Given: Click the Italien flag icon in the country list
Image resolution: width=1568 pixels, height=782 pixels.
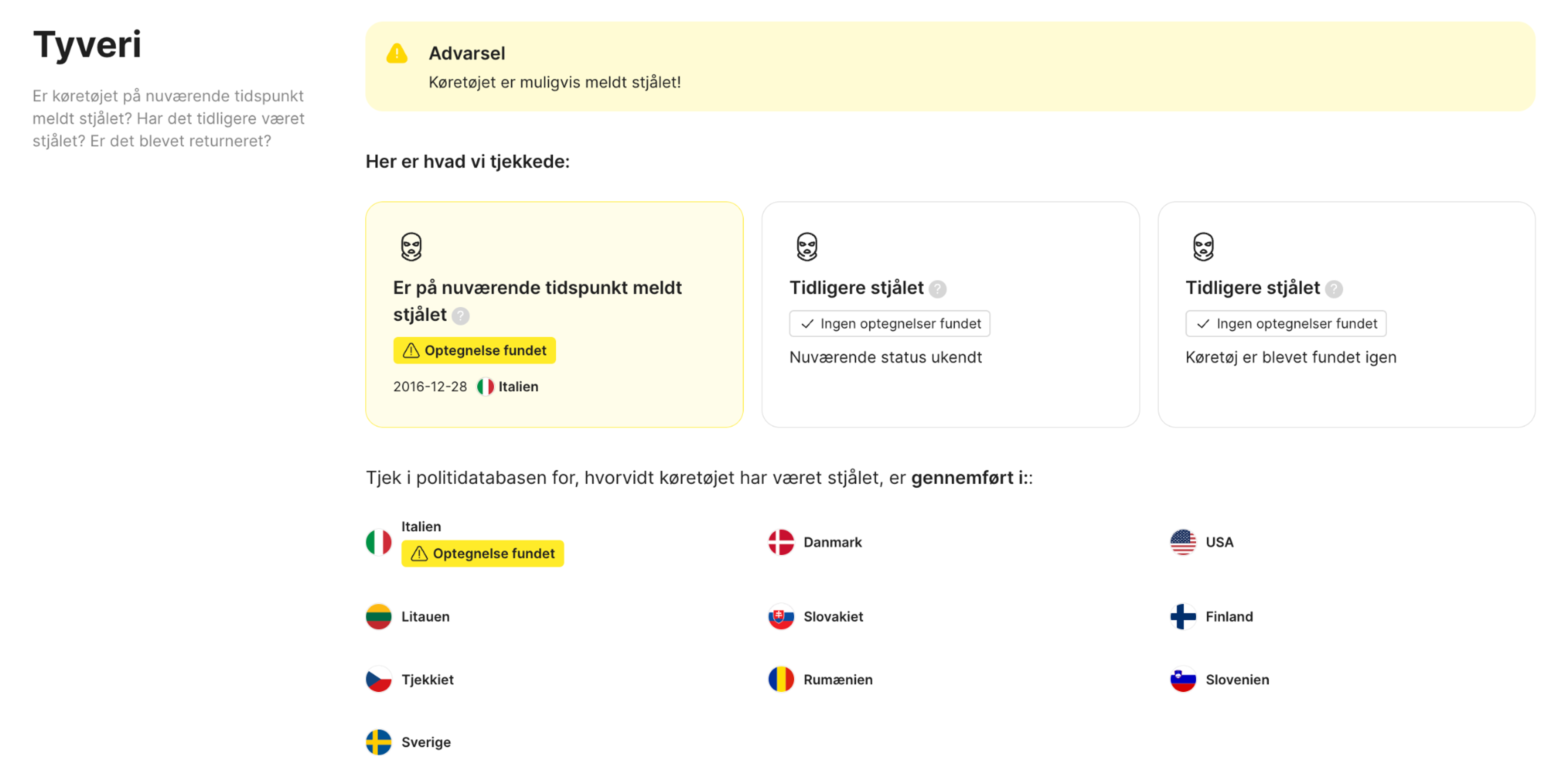Looking at the screenshot, I should [x=379, y=542].
